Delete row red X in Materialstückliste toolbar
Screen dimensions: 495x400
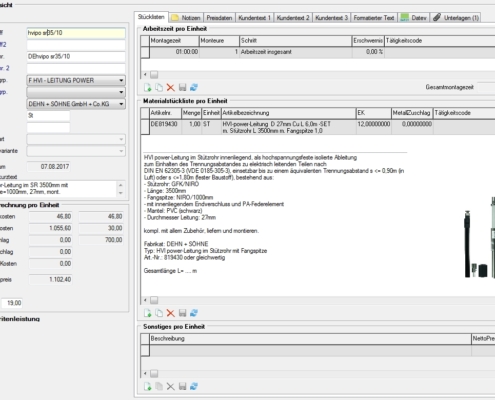[x=171, y=313]
